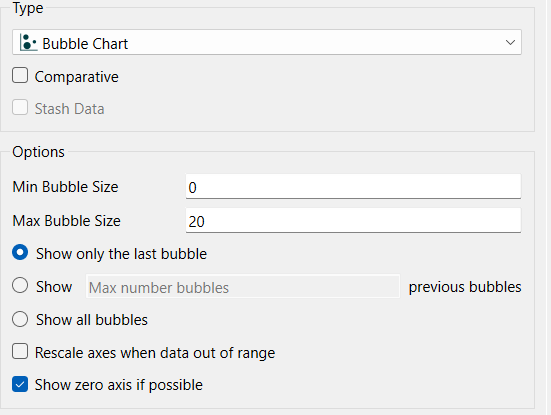The height and width of the screenshot is (415, 551).
Task: Tick the greyed-out Stash Data checkbox
Action: [x=20, y=107]
